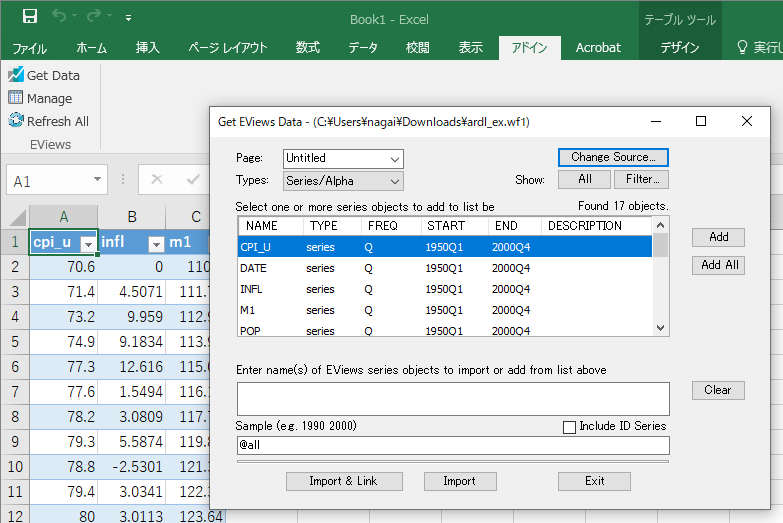Open the Acrobat ribbon tab
The image size is (783, 523).
coord(598,48)
